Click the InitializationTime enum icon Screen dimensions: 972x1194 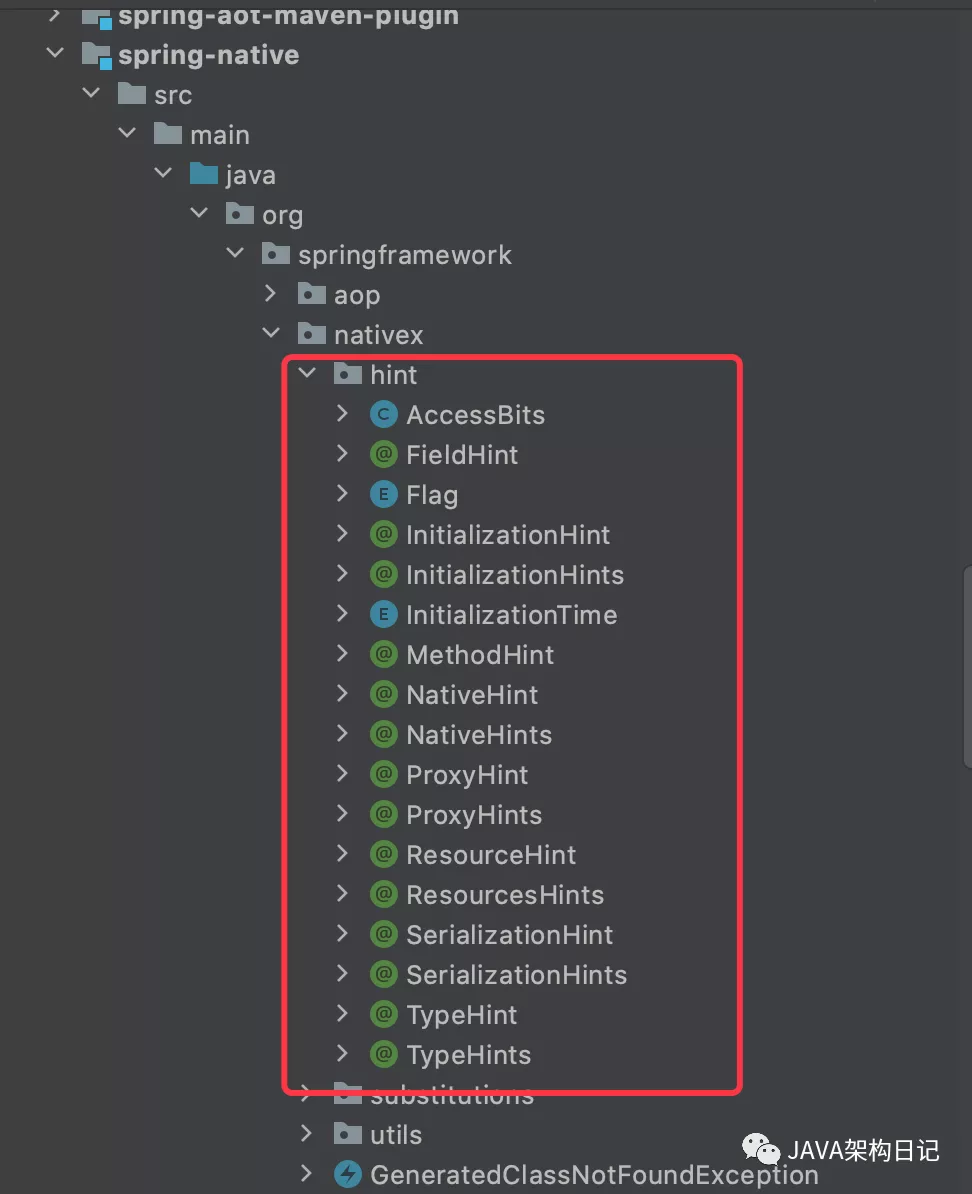384,615
